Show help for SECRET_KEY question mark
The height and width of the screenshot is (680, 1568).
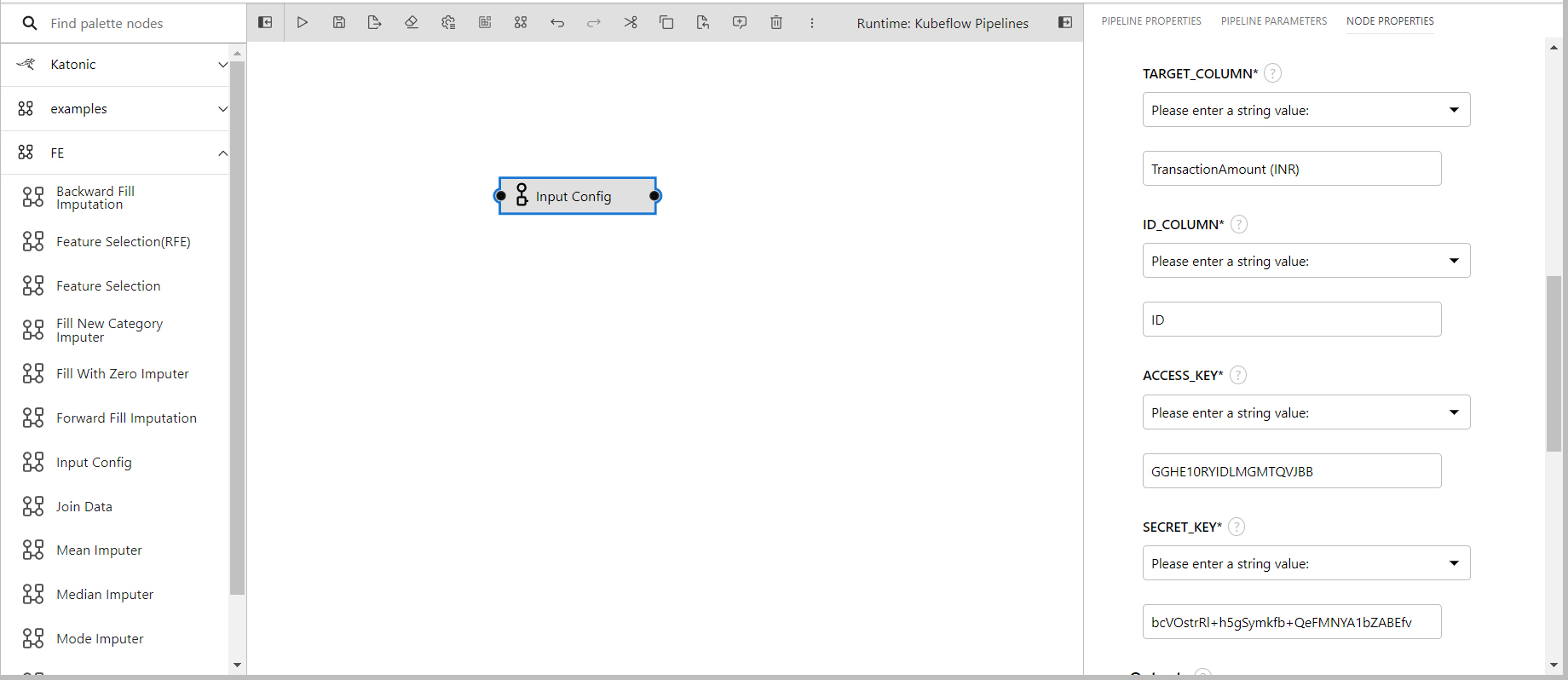tap(1237, 527)
